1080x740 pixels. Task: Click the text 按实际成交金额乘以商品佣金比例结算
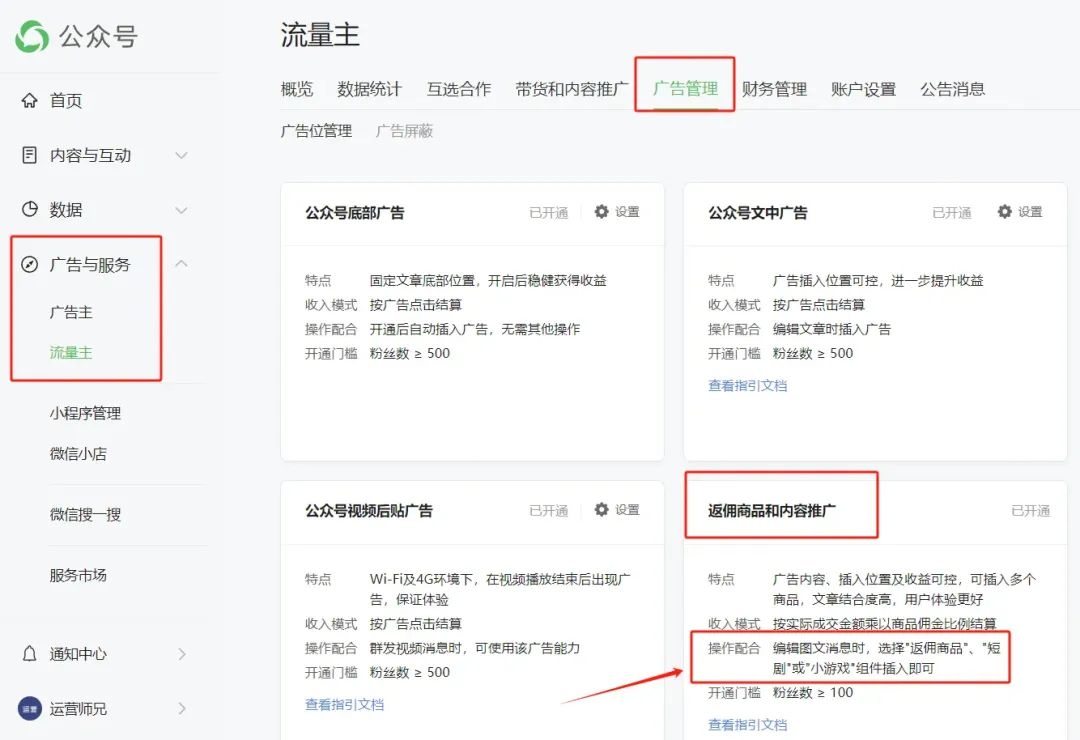click(x=884, y=624)
